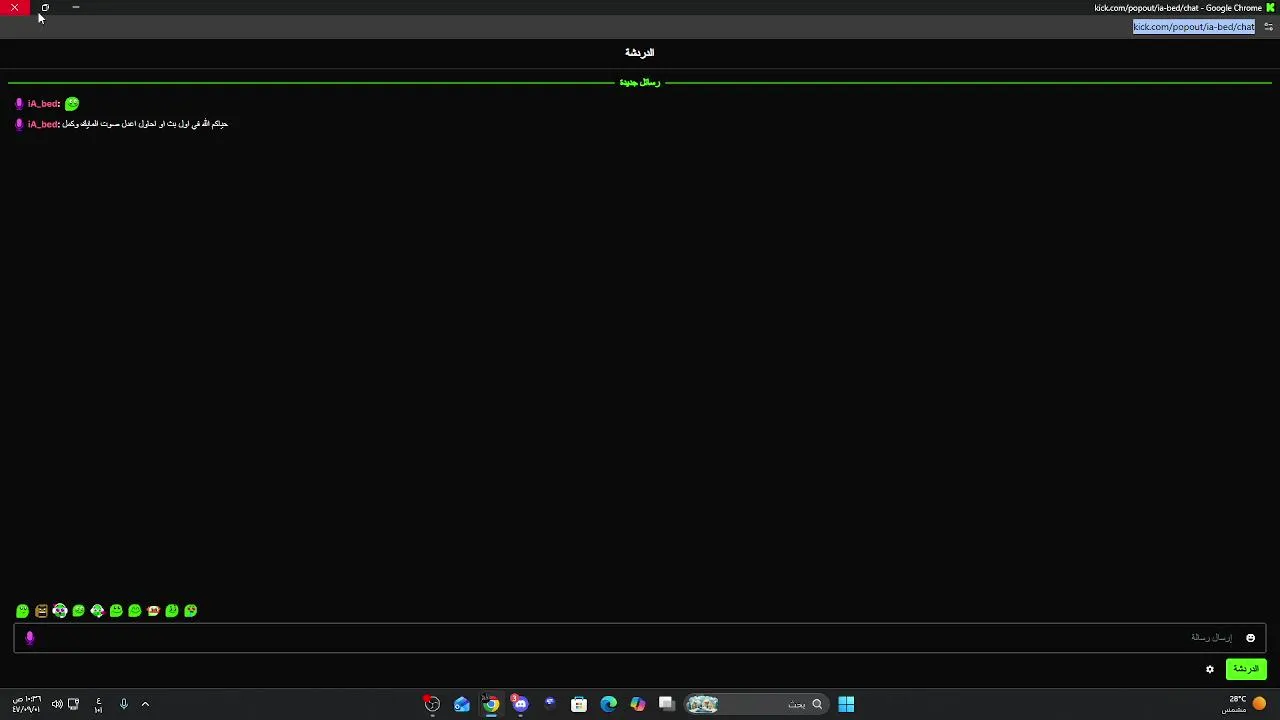Open site information tune icon in address bar
The image size is (1280, 720).
1268,27
